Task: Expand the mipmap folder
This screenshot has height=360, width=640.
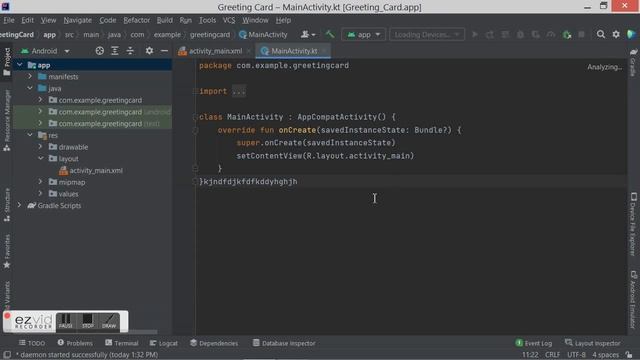Action: tap(40, 182)
